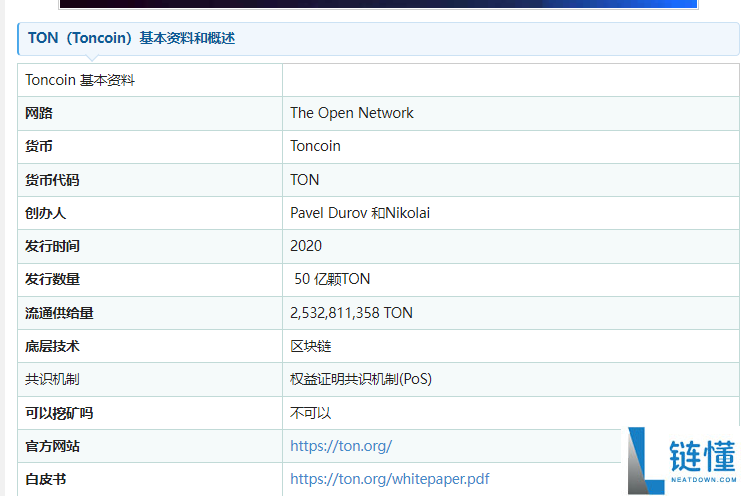The image size is (741, 496).
Task: Select the 'TON' currency code value
Action: (305, 180)
